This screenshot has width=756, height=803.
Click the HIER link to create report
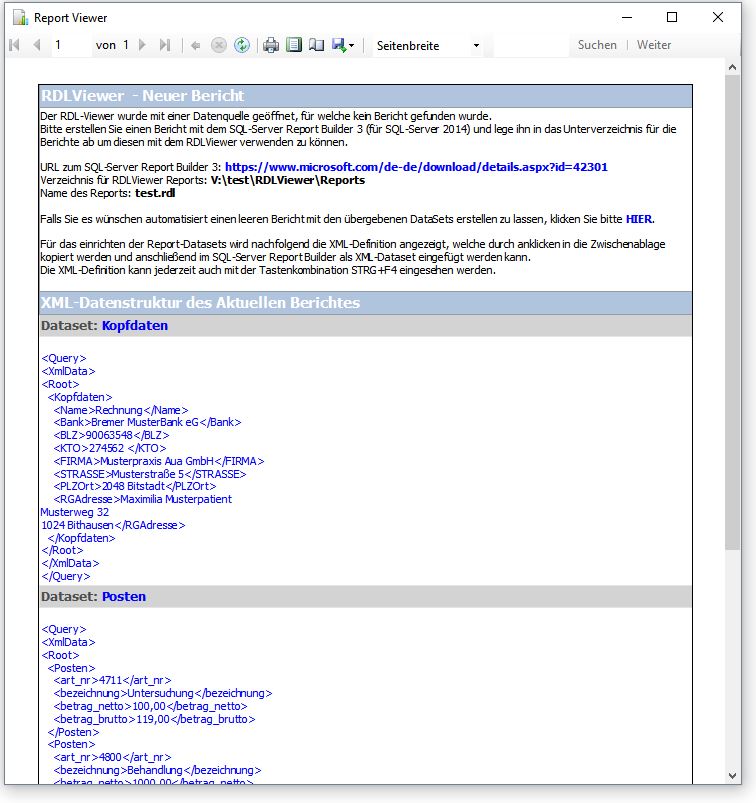pos(639,218)
